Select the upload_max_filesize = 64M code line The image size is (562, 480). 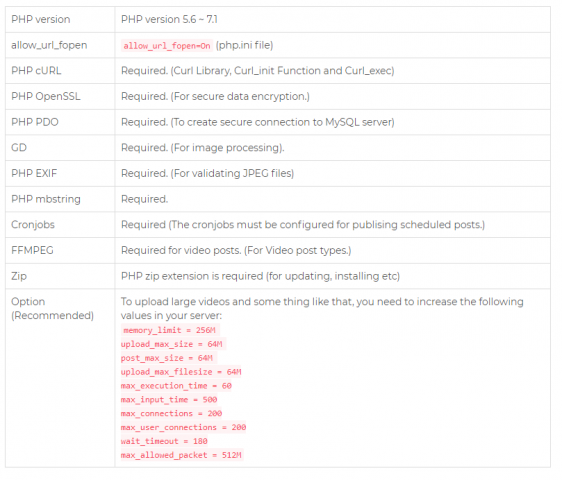(x=181, y=372)
